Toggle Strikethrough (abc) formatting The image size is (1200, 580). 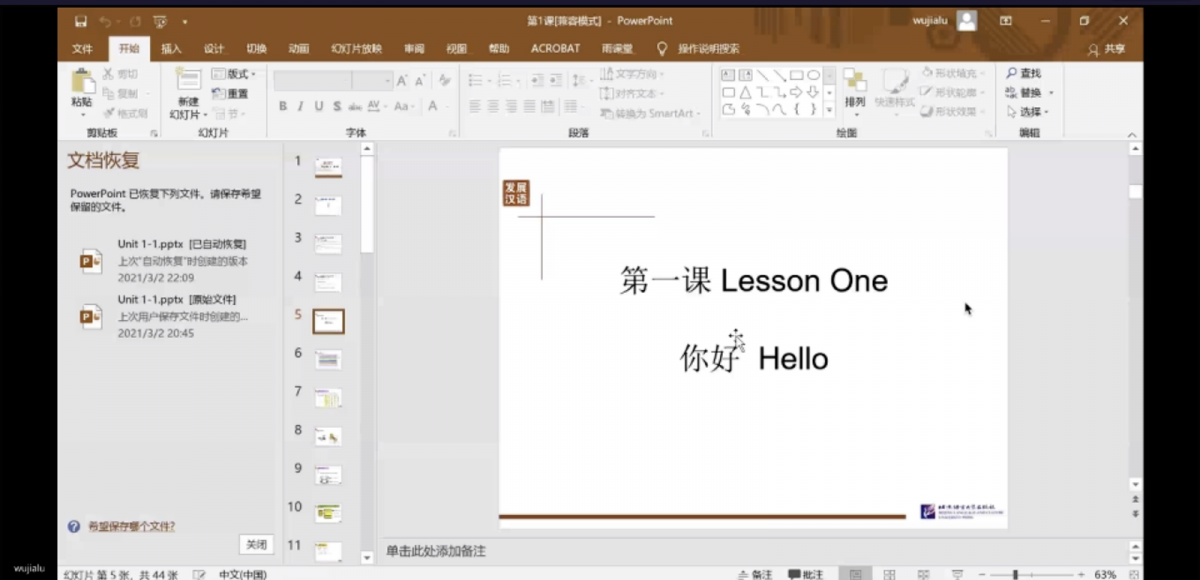tap(355, 106)
